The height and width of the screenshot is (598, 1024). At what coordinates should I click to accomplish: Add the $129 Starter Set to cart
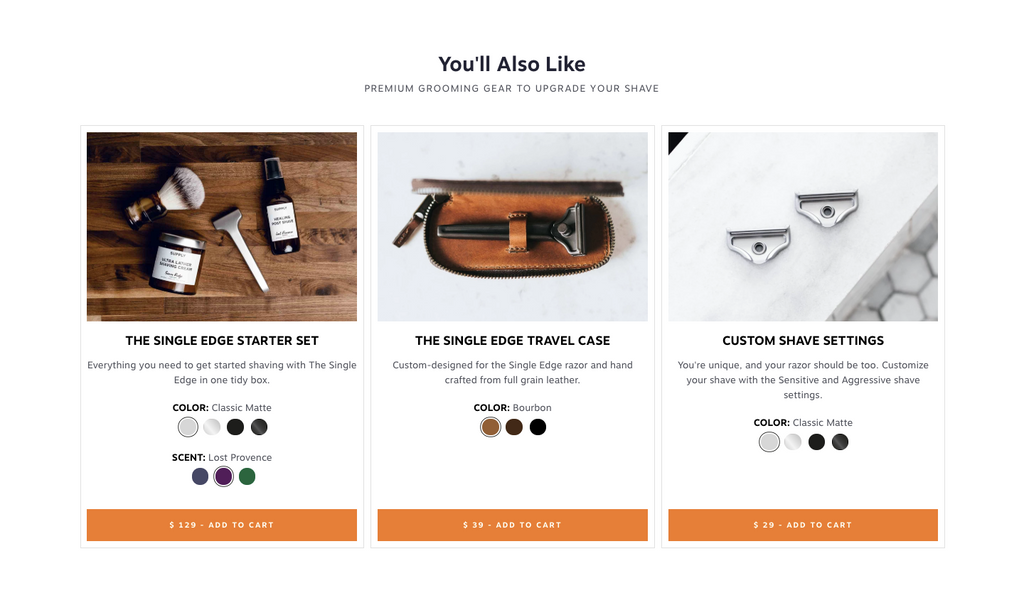[222, 525]
